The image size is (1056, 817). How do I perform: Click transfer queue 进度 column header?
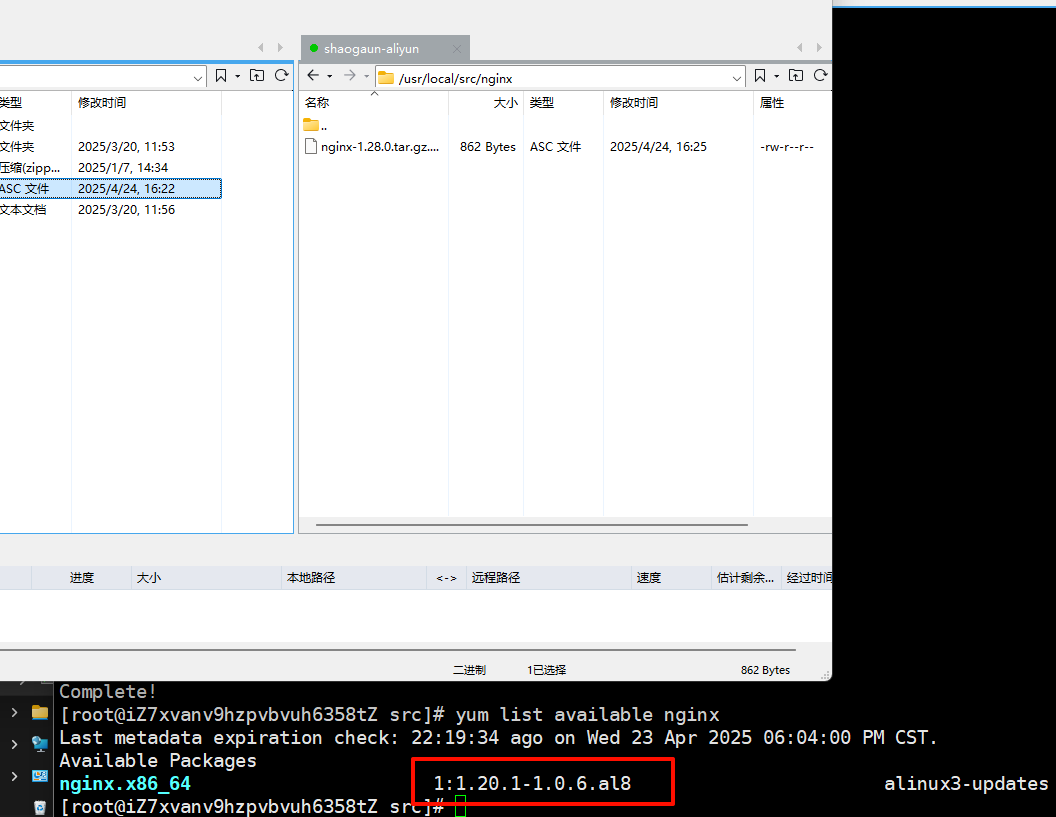pyautogui.click(x=81, y=578)
